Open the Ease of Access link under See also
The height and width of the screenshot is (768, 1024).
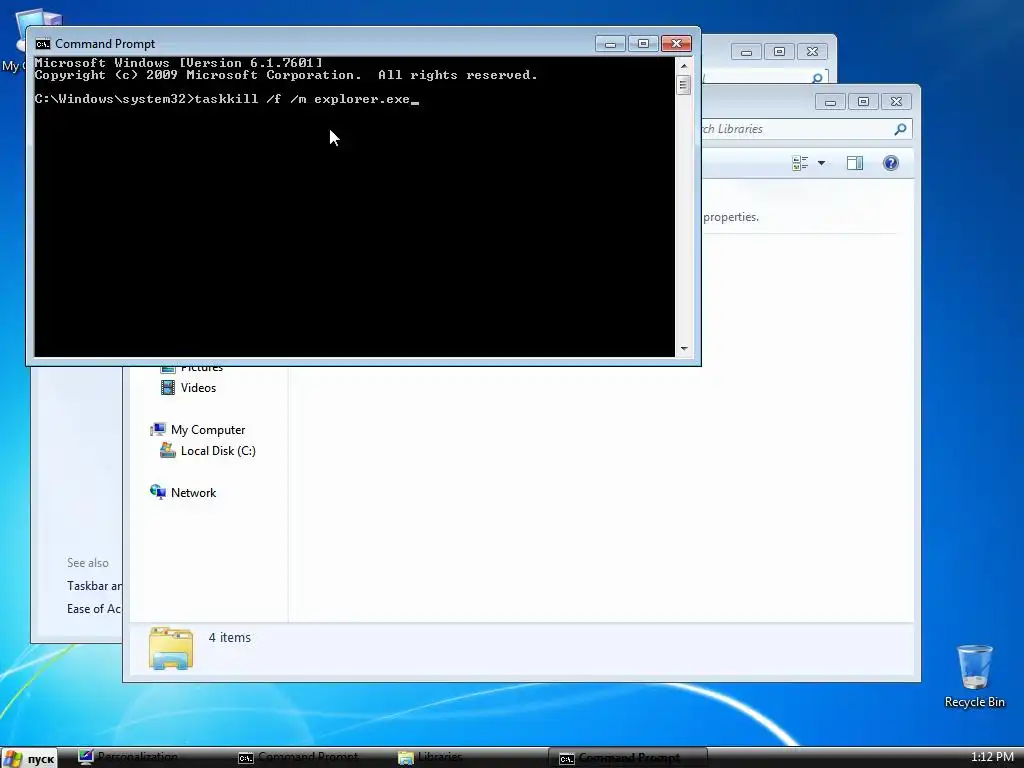pyautogui.click(x=94, y=609)
